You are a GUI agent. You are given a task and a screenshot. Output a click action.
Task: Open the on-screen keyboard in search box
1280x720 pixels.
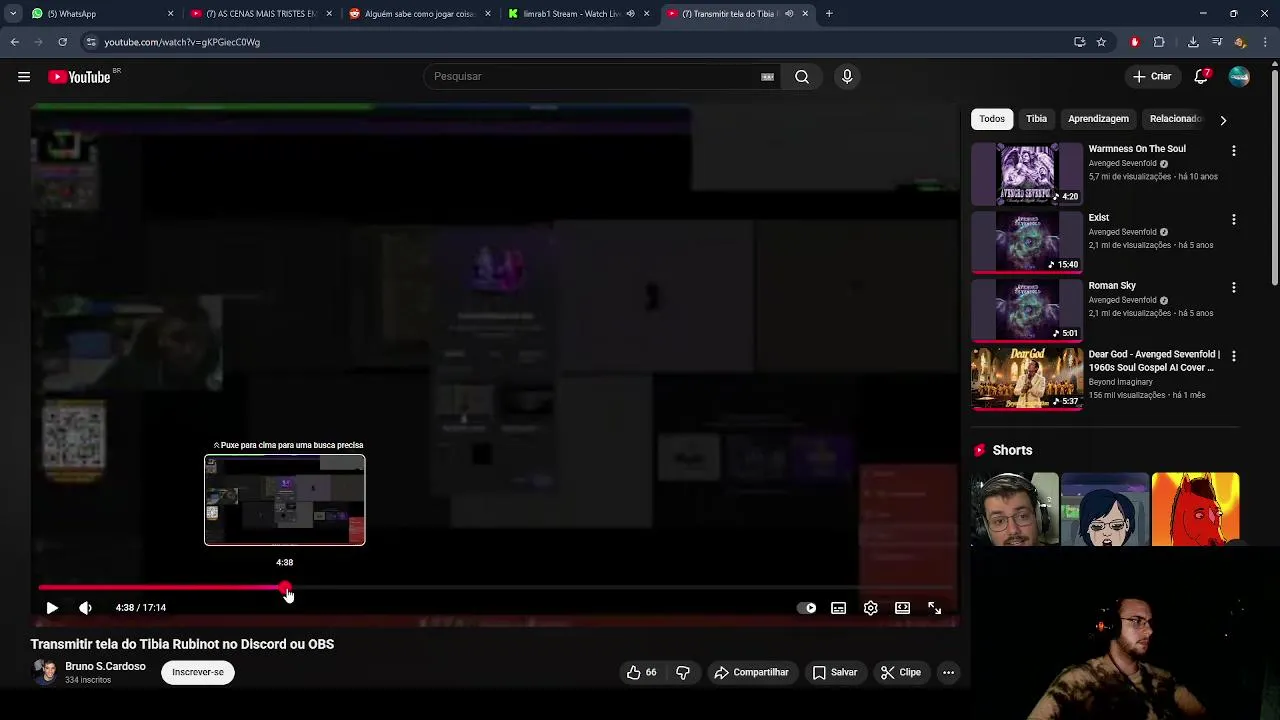click(x=767, y=77)
